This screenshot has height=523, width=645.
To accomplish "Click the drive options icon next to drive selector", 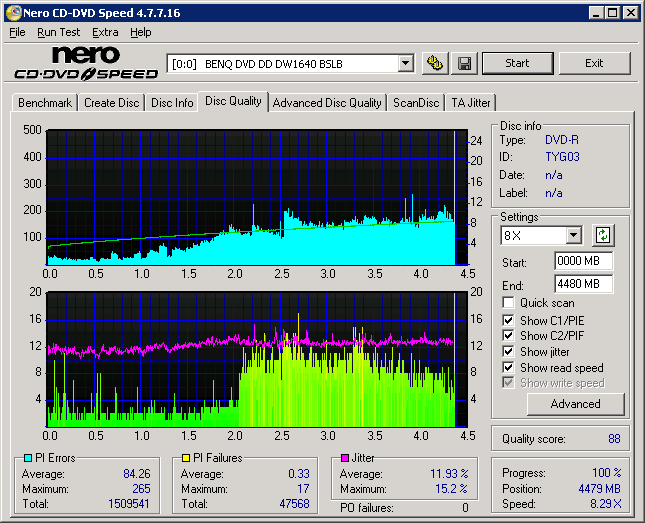I will [x=434, y=63].
